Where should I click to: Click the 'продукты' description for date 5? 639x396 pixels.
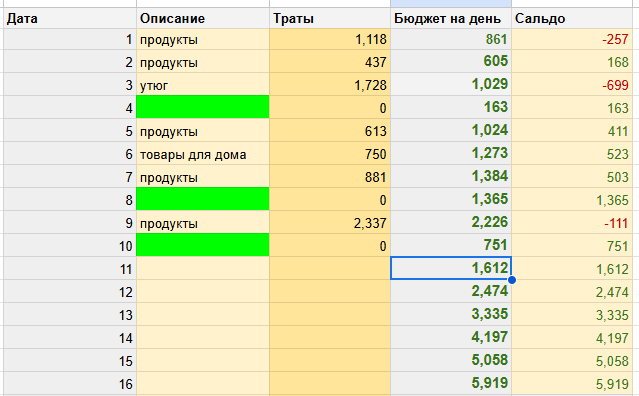click(x=203, y=131)
